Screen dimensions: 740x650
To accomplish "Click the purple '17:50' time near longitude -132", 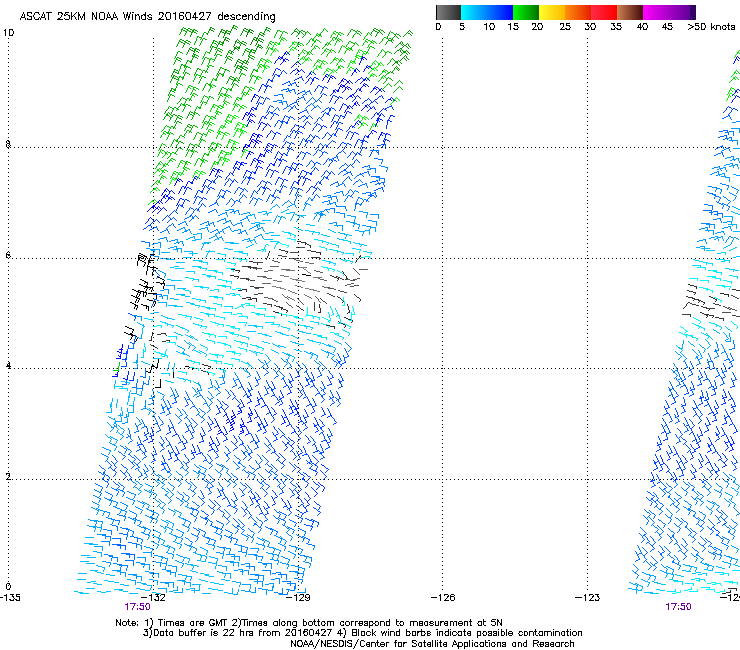I will (137, 607).
